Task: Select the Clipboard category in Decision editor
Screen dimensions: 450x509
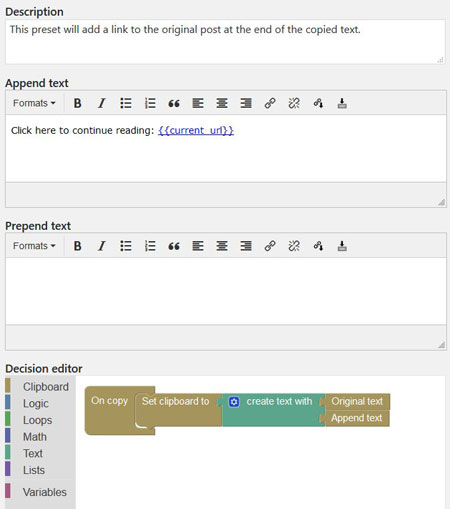Action: coord(46,387)
